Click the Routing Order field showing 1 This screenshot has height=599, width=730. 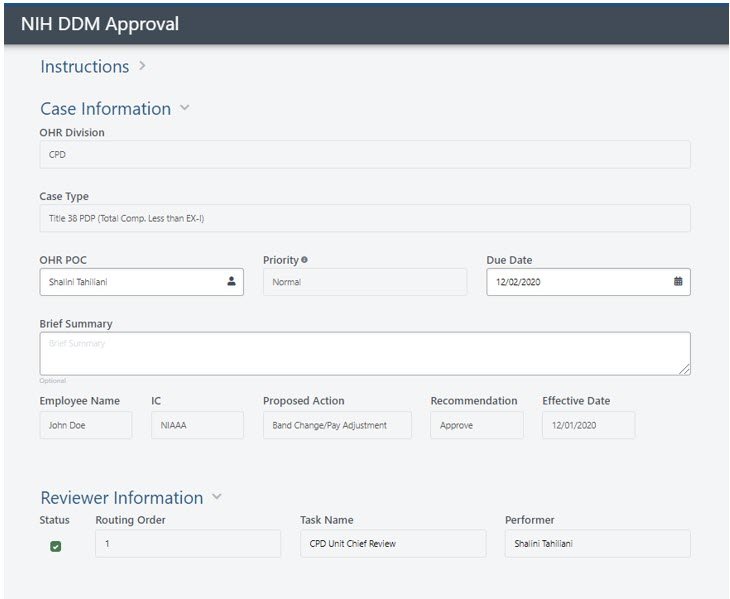tap(188, 544)
